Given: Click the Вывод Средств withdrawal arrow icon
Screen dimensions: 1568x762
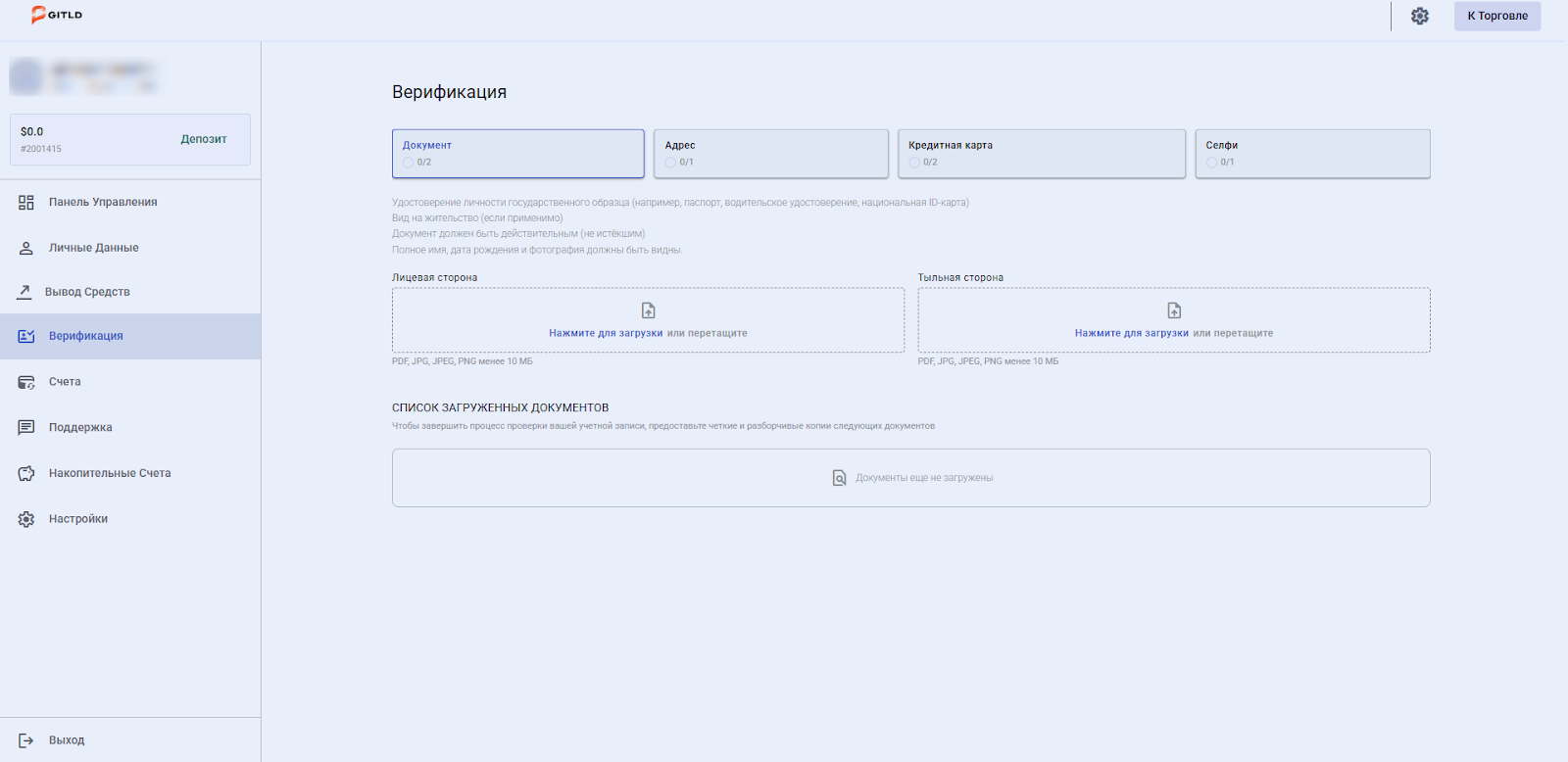Looking at the screenshot, I should coord(24,292).
